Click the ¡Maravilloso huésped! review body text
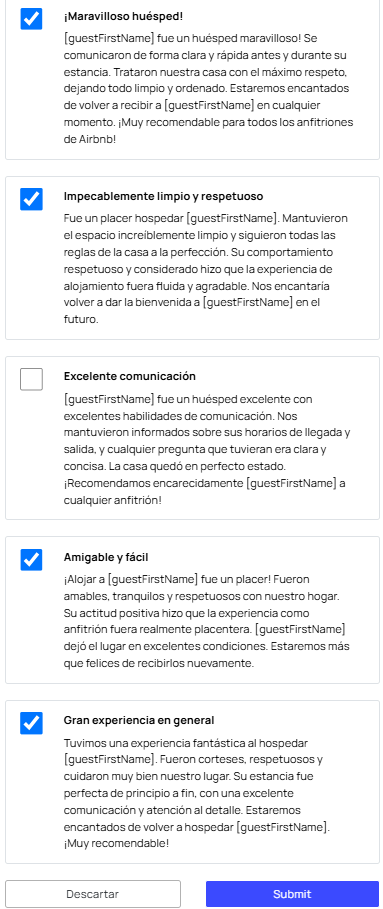This screenshot has height=909, width=383. [209, 87]
